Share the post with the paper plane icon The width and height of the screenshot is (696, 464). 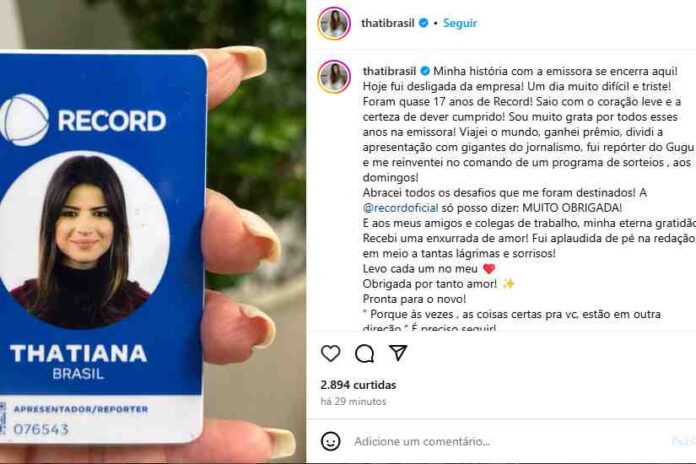(398, 353)
